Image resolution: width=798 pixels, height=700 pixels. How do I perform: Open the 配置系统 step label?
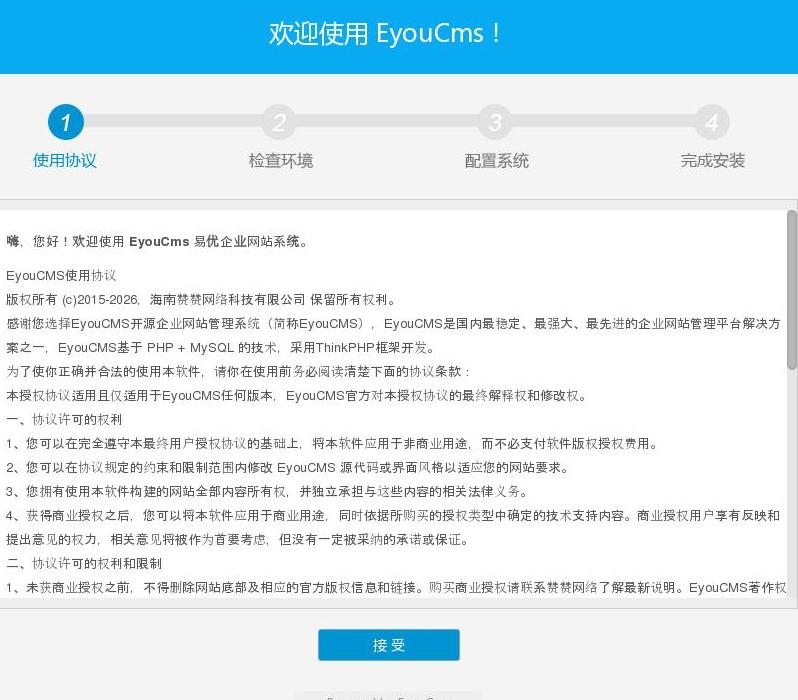[497, 160]
